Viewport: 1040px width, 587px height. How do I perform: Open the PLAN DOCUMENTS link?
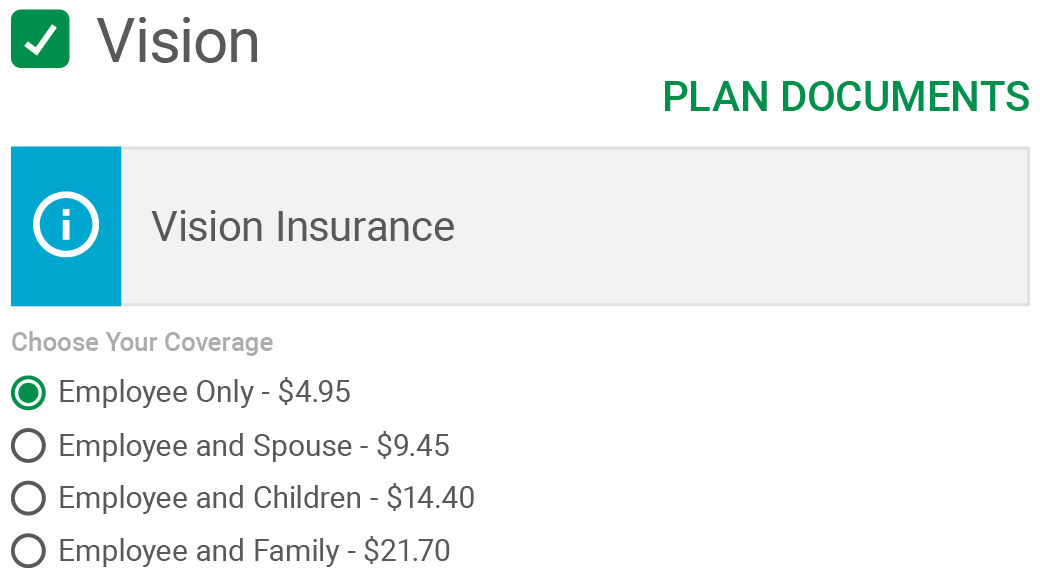coord(846,97)
